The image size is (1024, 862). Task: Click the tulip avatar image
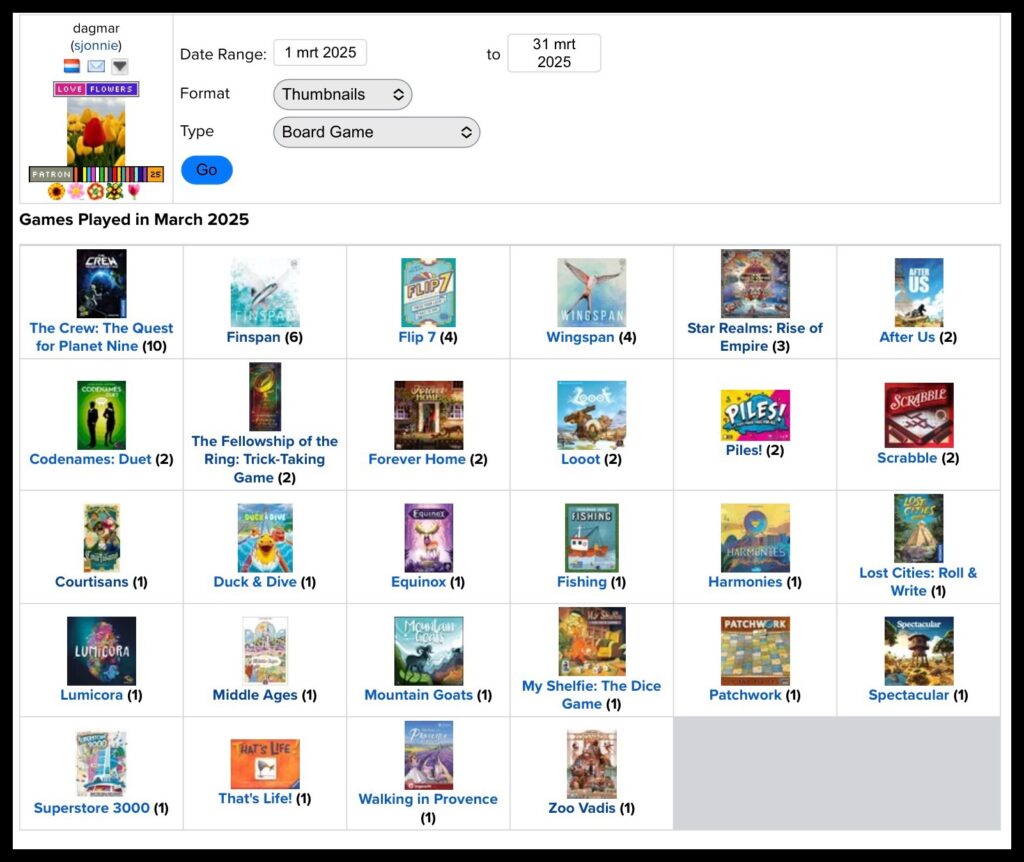[x=96, y=133]
